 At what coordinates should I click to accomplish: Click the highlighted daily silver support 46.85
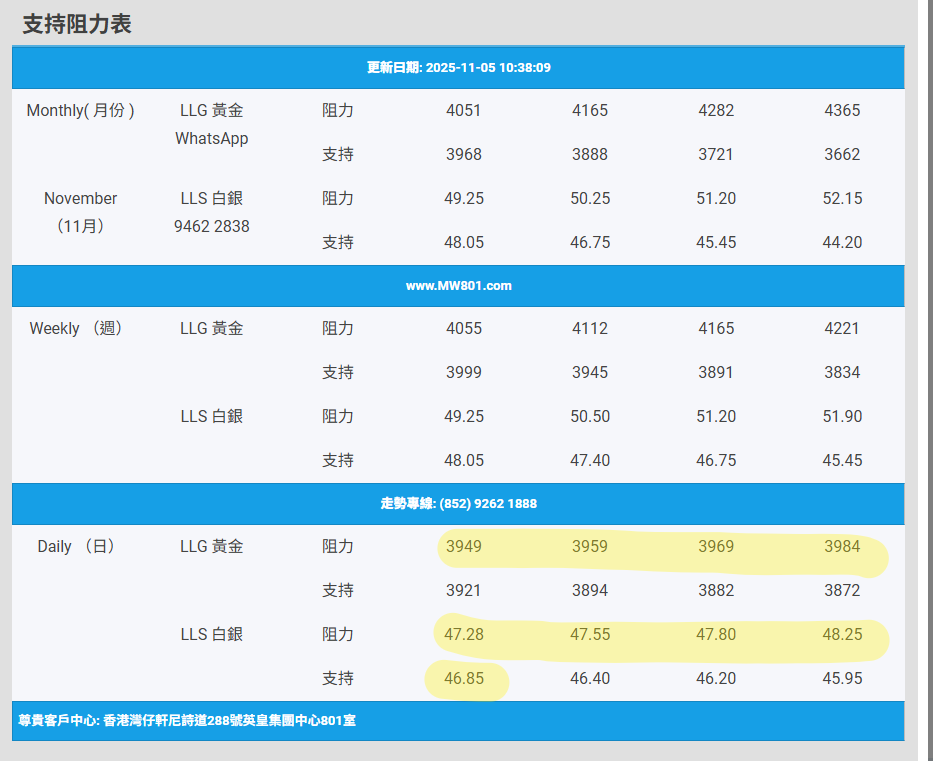[x=464, y=679]
